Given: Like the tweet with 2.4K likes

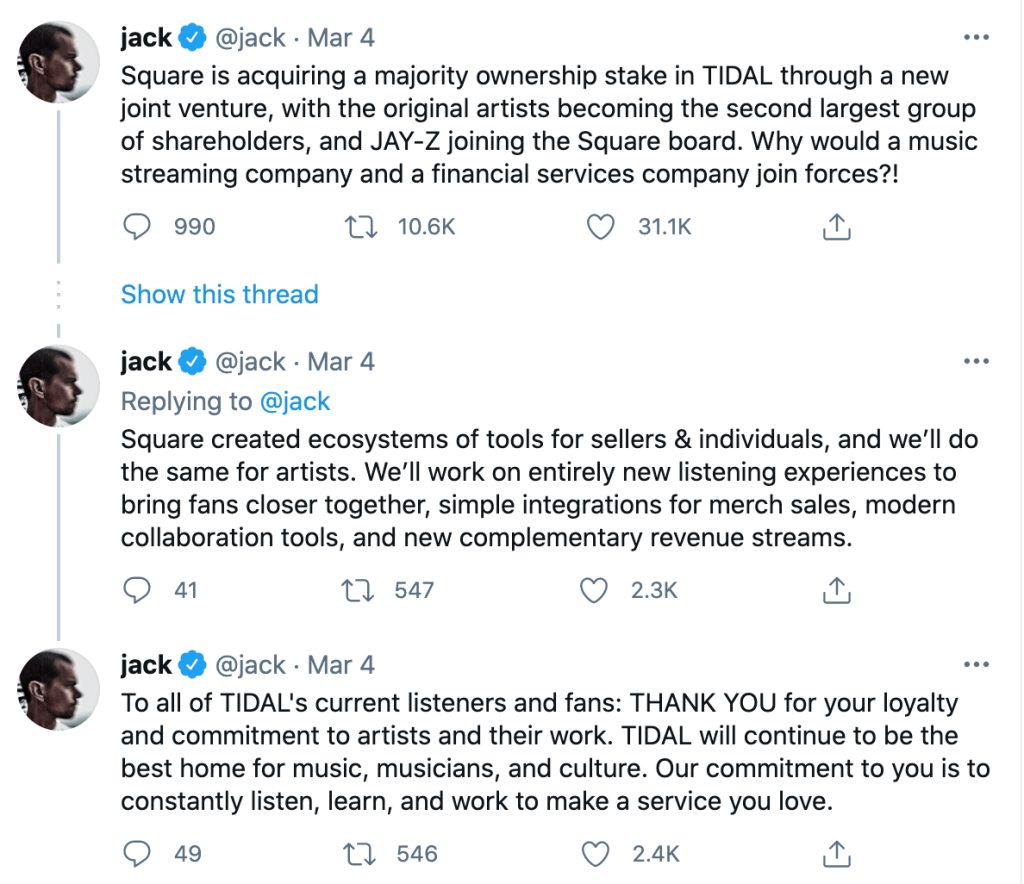Looking at the screenshot, I should coord(595,854).
